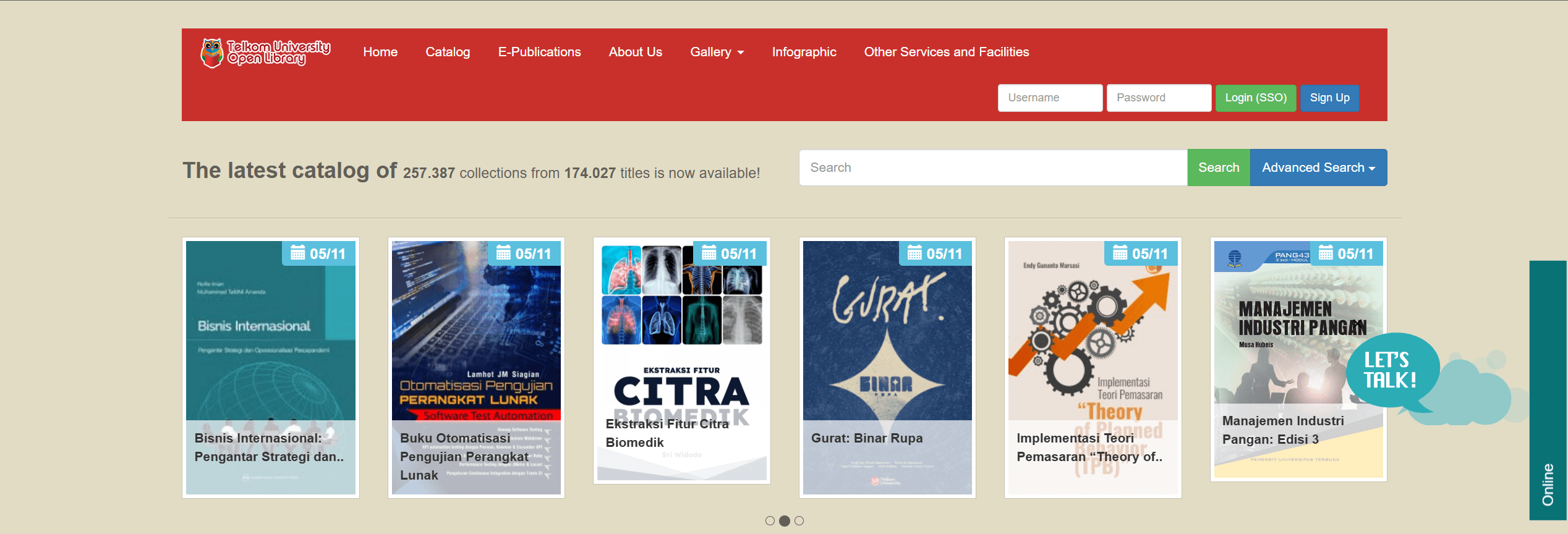Click the calendar date badge on Citra Biomedik
This screenshot has height=534, width=1568.
[730, 253]
